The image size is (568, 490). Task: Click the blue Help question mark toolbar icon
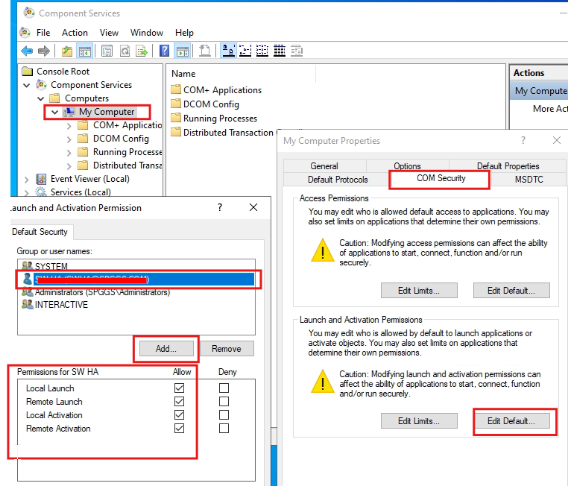pyautogui.click(x=164, y=51)
